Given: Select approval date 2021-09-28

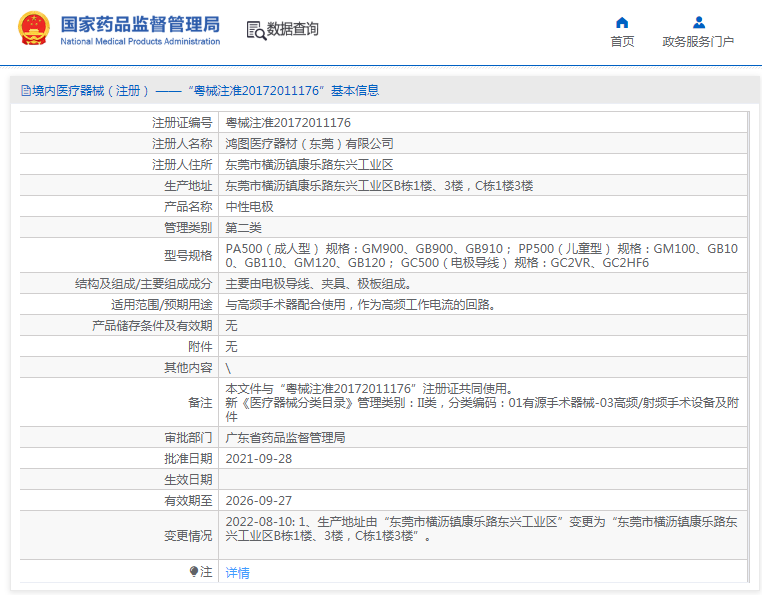Looking at the screenshot, I should [x=259, y=458].
